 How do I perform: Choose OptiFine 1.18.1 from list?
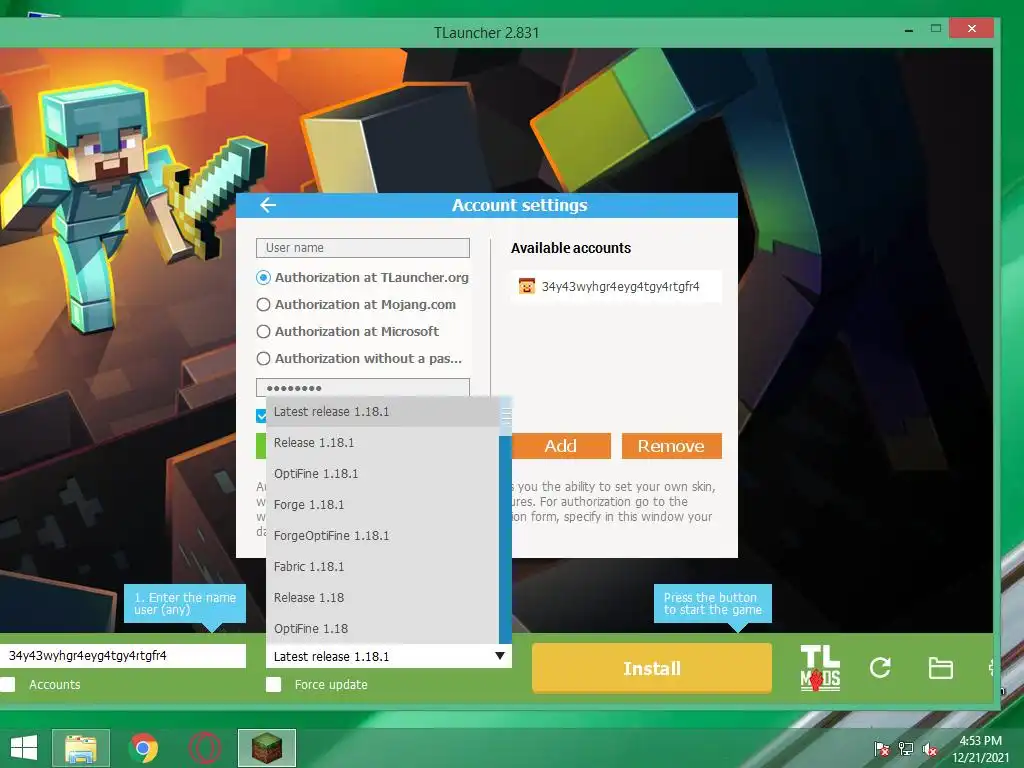[383, 473]
